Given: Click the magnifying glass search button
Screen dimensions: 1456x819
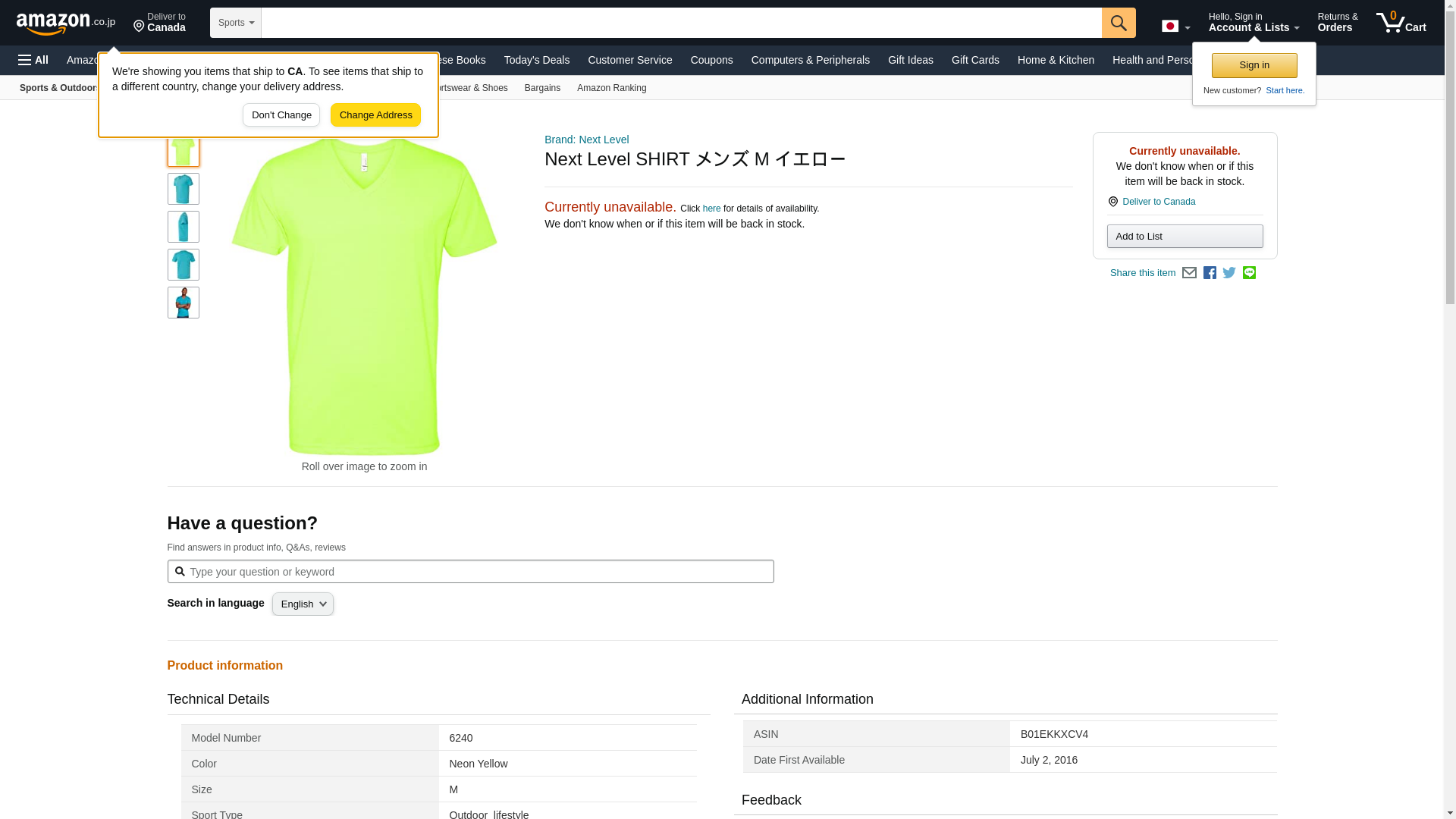Looking at the screenshot, I should [x=1119, y=23].
